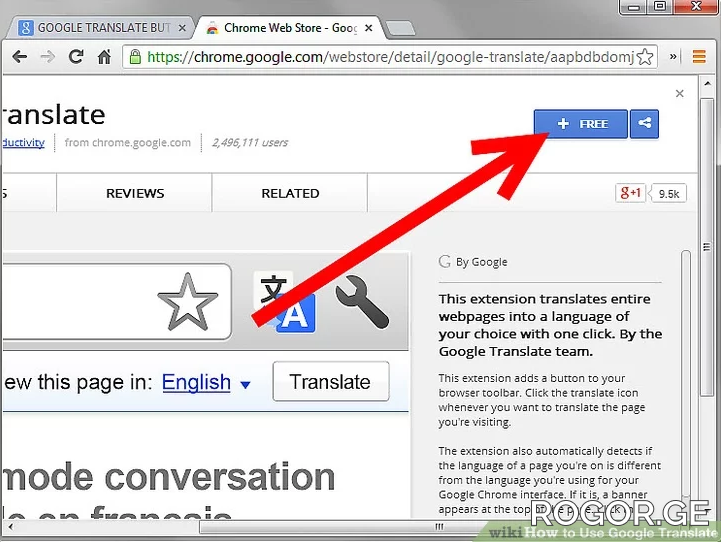
Task: Click the green padlock security icon
Action: [x=135, y=57]
